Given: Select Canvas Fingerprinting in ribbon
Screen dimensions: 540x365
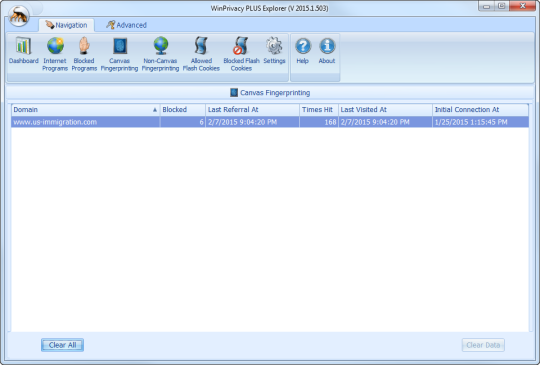Looking at the screenshot, I should (x=120, y=54).
